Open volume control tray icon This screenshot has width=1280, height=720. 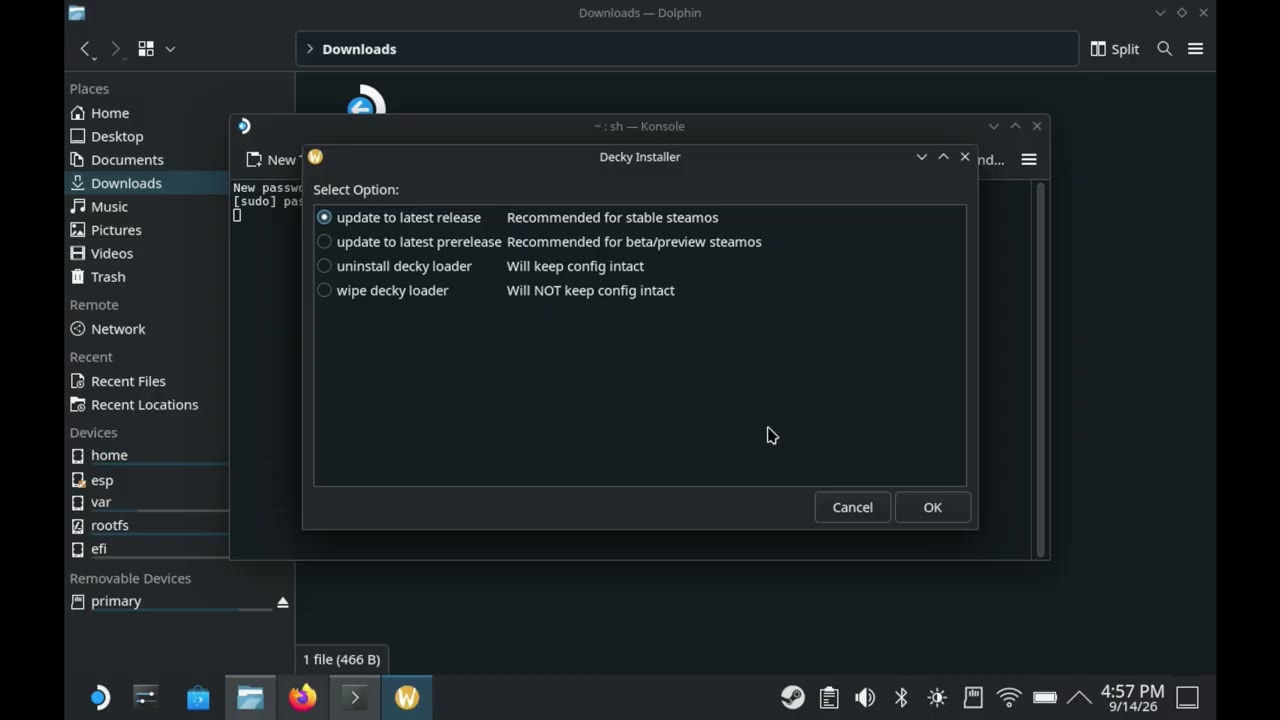[865, 697]
